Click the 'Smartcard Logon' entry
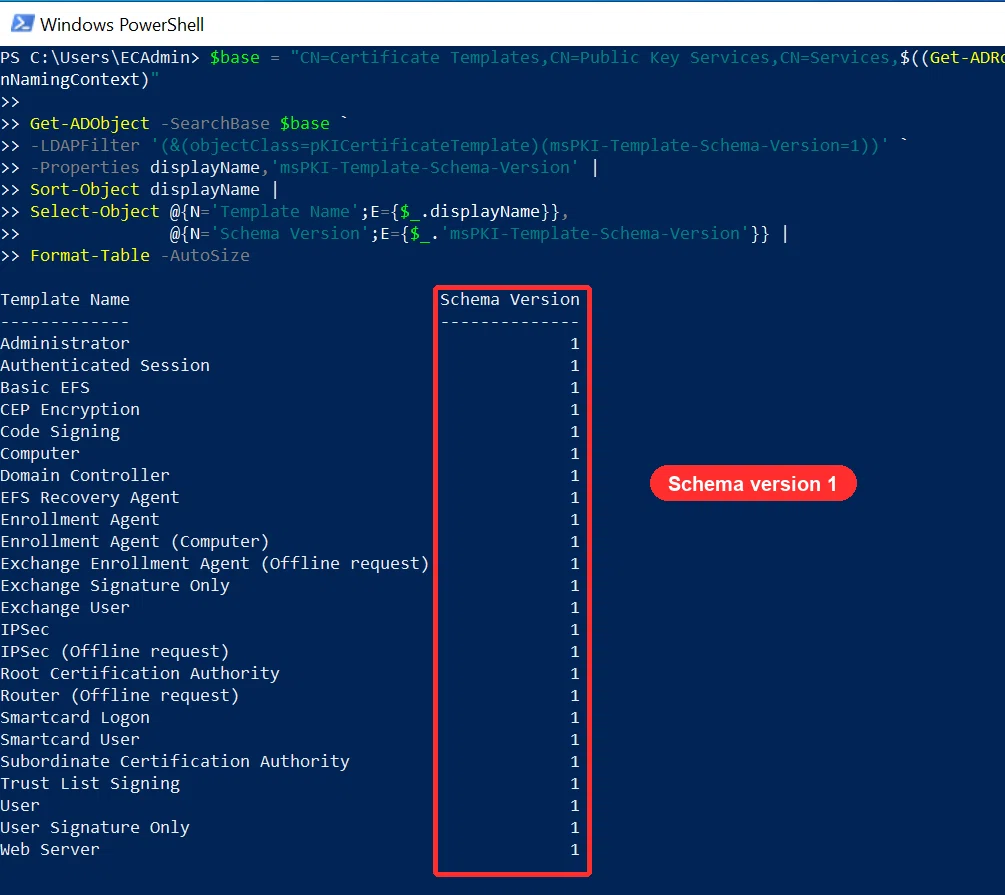The height and width of the screenshot is (895, 1005). click(75, 717)
